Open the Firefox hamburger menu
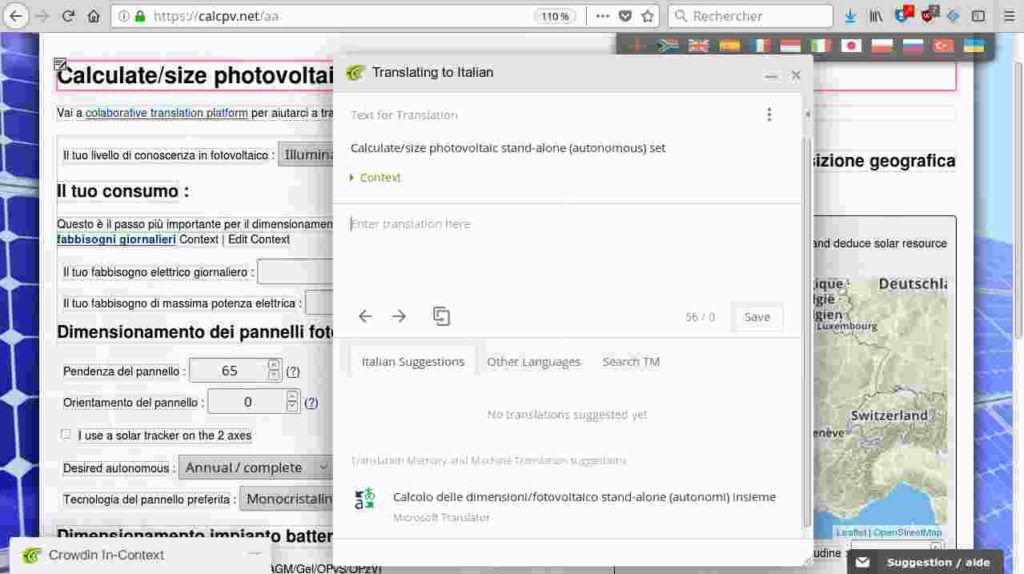1024x574 pixels. [1005, 16]
